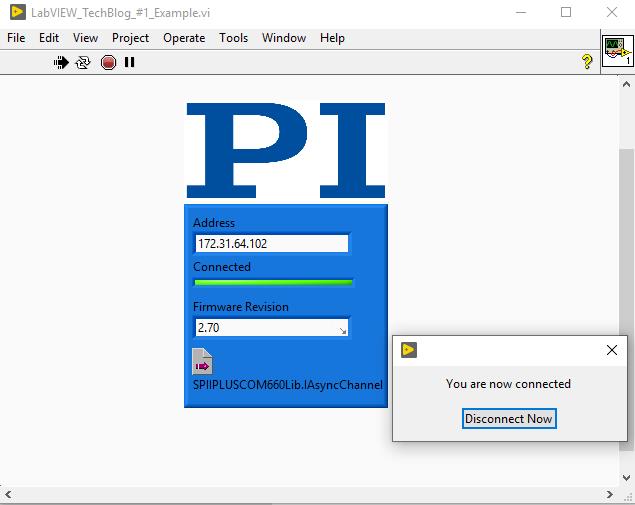Close the 'You are now connected' dialog

[x=612, y=350]
